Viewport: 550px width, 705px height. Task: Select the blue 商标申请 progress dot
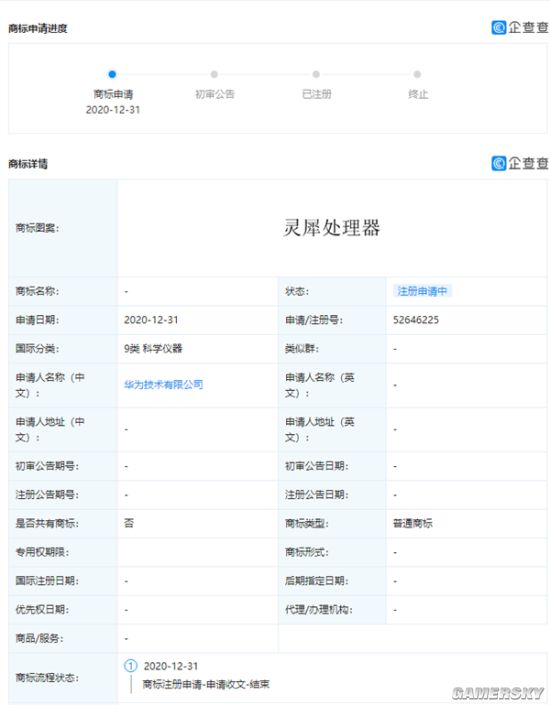tap(112, 74)
